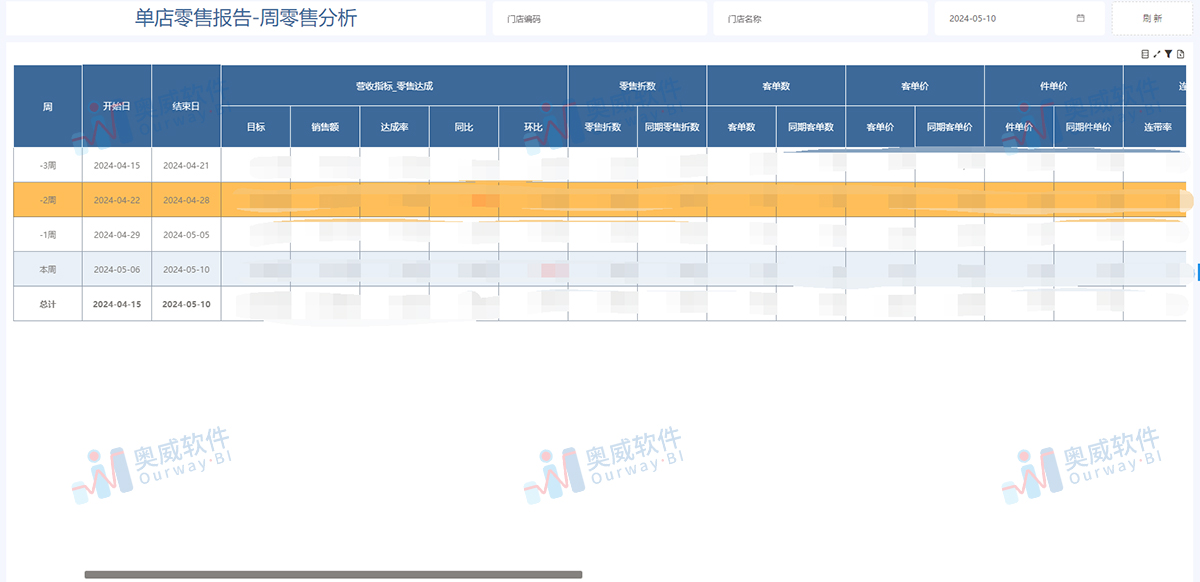Click start date 2024-04-22 cell
Viewport: 1200px width, 582px height.
pyautogui.click(x=117, y=200)
